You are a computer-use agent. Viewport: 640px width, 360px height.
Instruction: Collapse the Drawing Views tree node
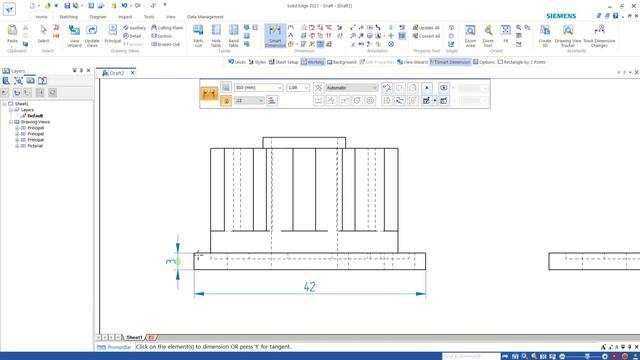pos(11,122)
